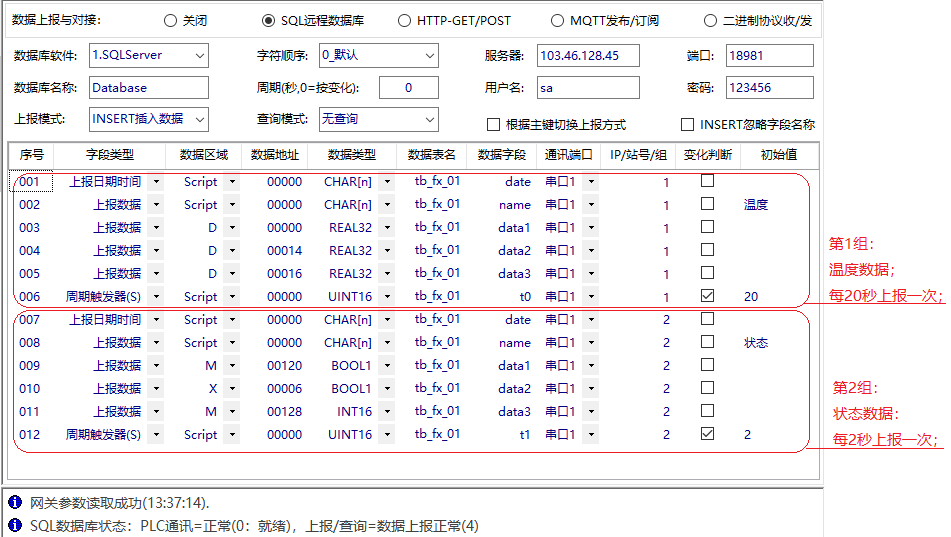
Task: Expand the 字符顺序 combo box
Action: (x=428, y=56)
